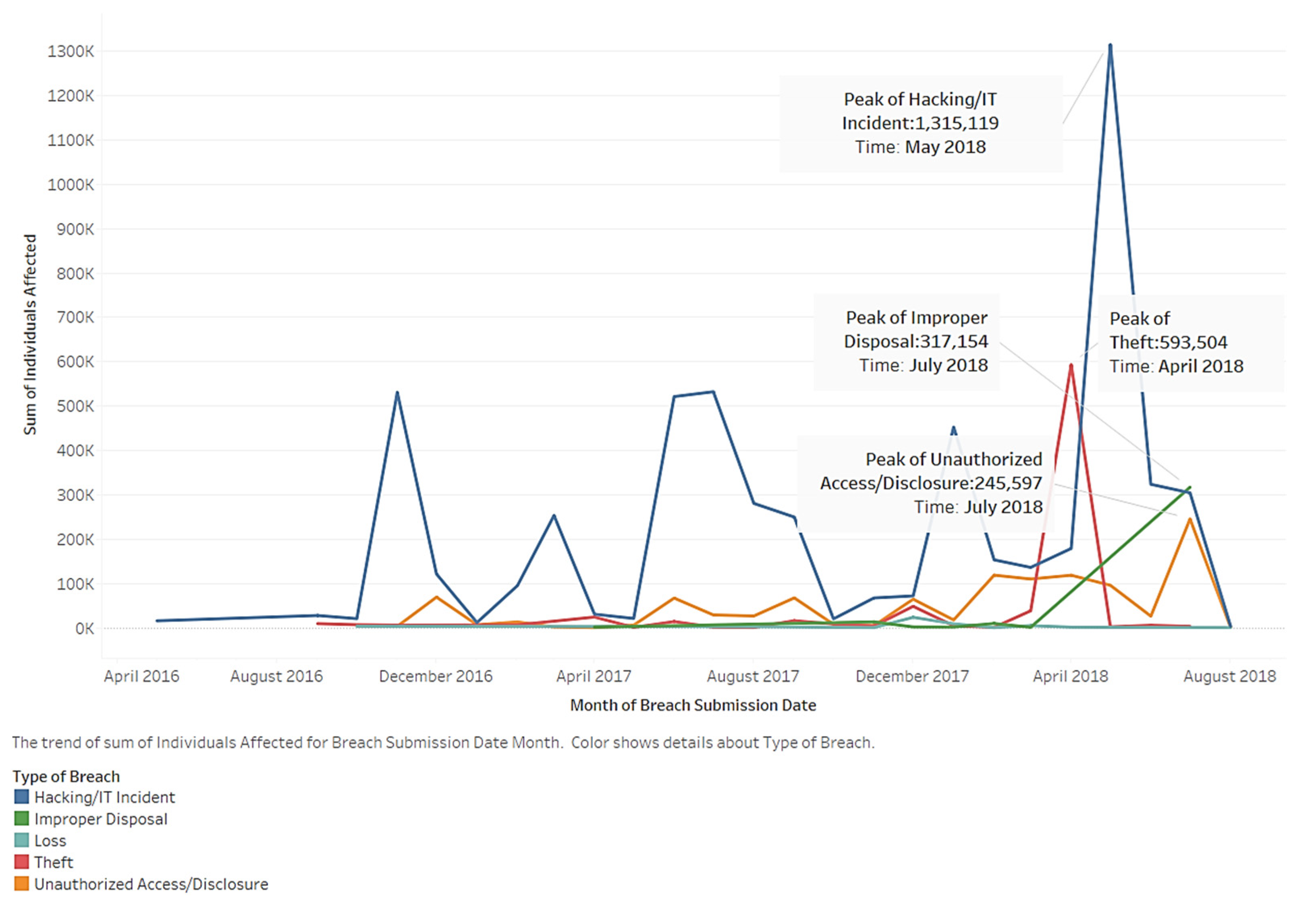Select the teal Loss legend swatch
The width and height of the screenshot is (1316, 905).
[21, 841]
